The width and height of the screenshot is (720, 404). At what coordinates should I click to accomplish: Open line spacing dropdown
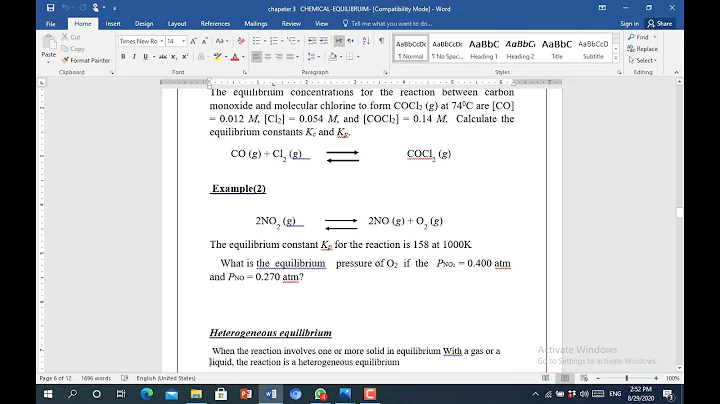pyautogui.click(x=313, y=56)
